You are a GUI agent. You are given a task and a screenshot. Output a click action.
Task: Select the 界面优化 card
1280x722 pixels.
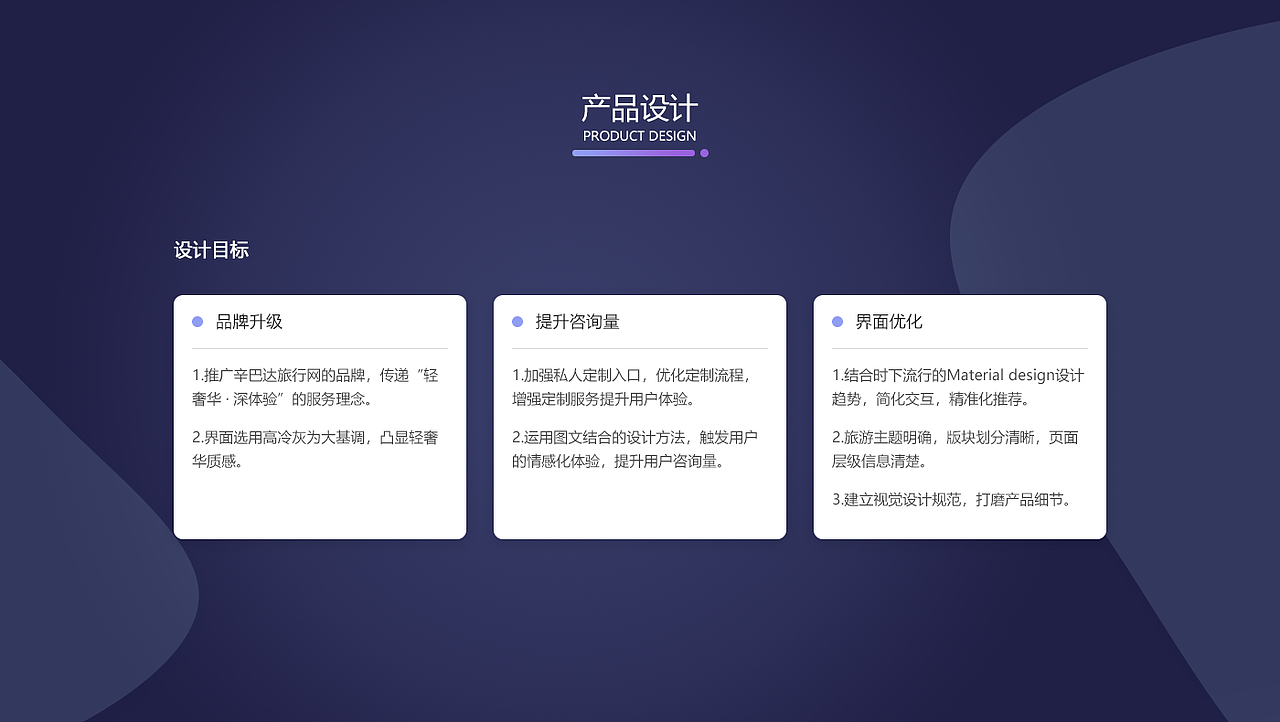pos(960,416)
